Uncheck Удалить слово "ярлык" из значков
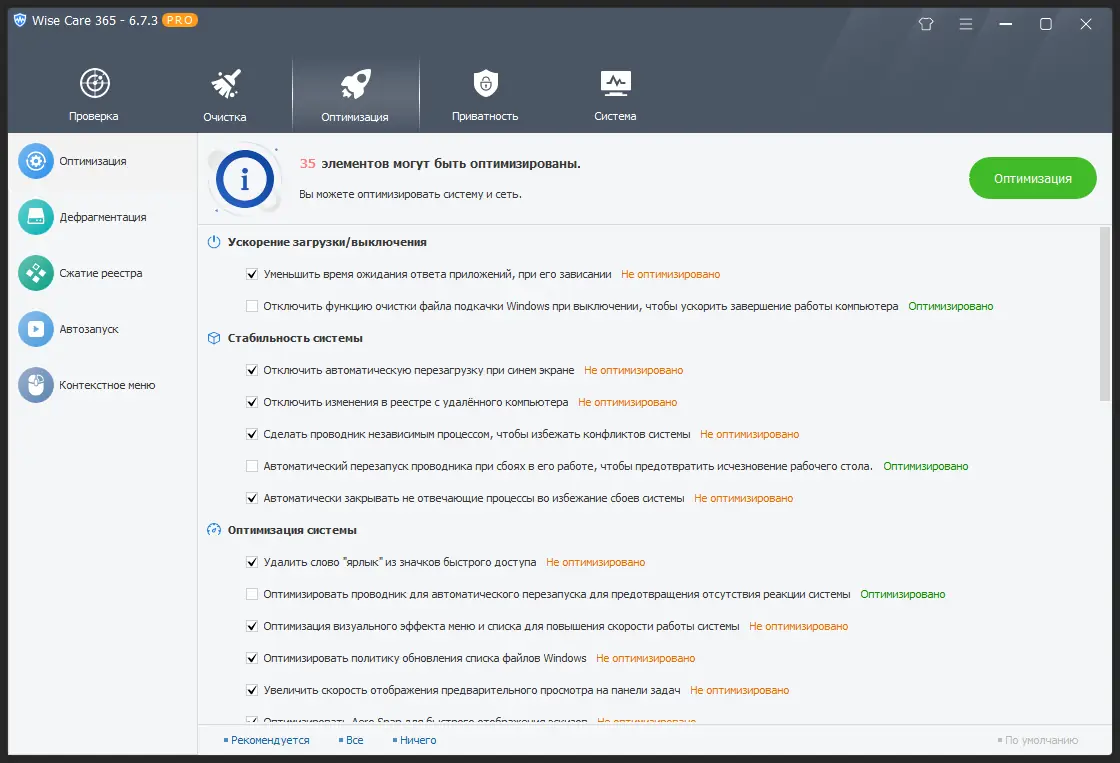 point(252,562)
